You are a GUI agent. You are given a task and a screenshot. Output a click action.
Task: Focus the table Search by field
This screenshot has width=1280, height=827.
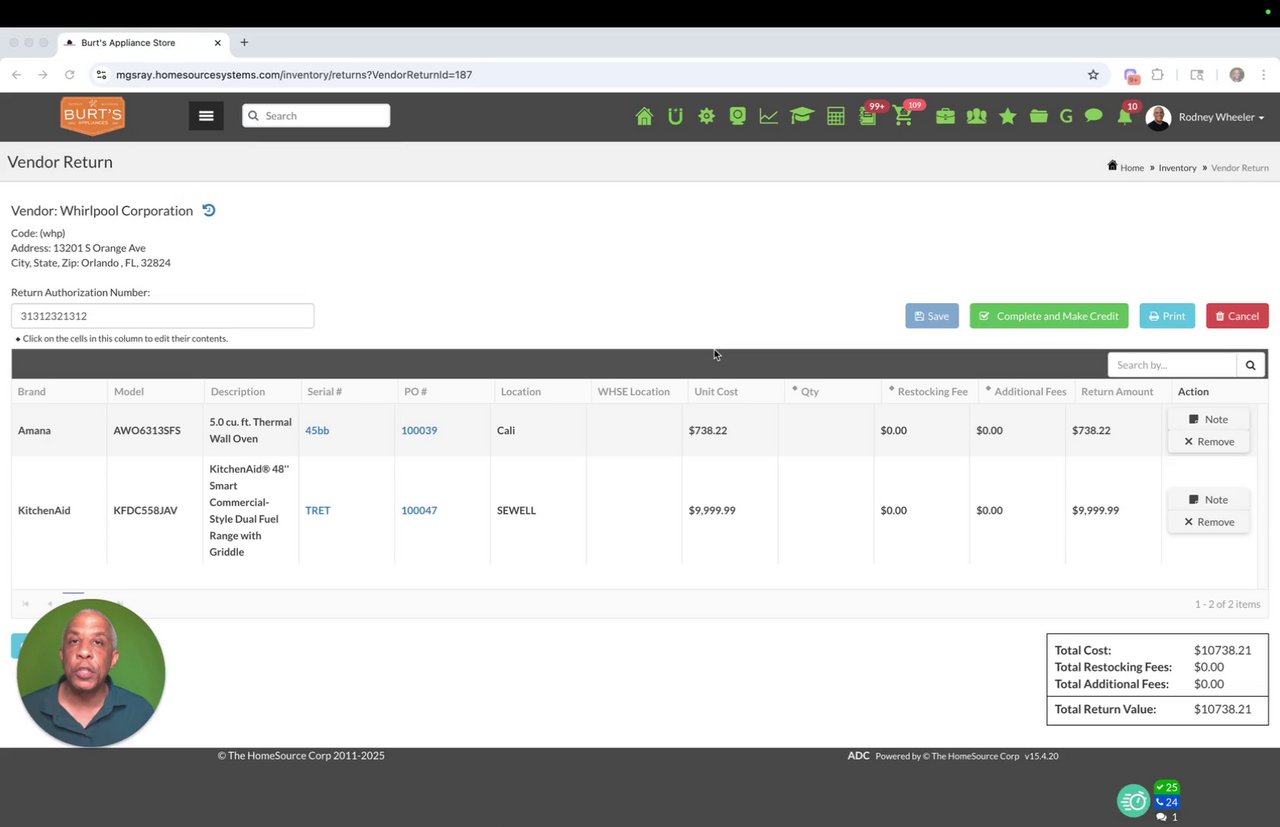(1172, 365)
